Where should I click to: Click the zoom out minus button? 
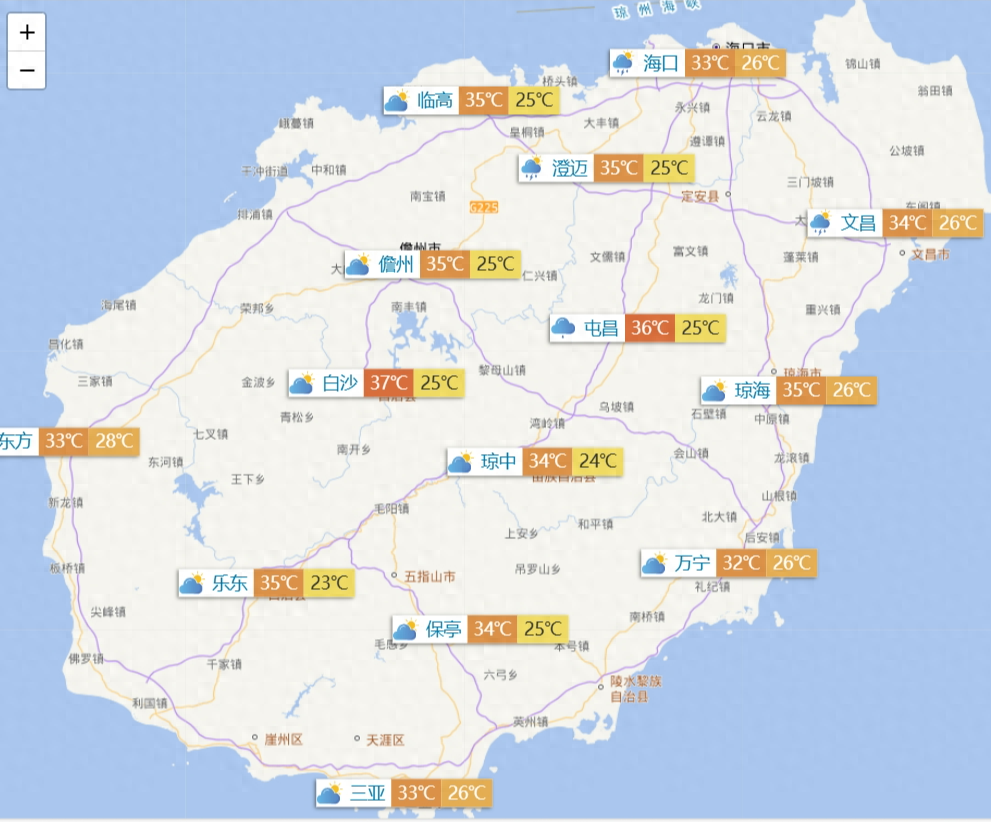coord(27,70)
